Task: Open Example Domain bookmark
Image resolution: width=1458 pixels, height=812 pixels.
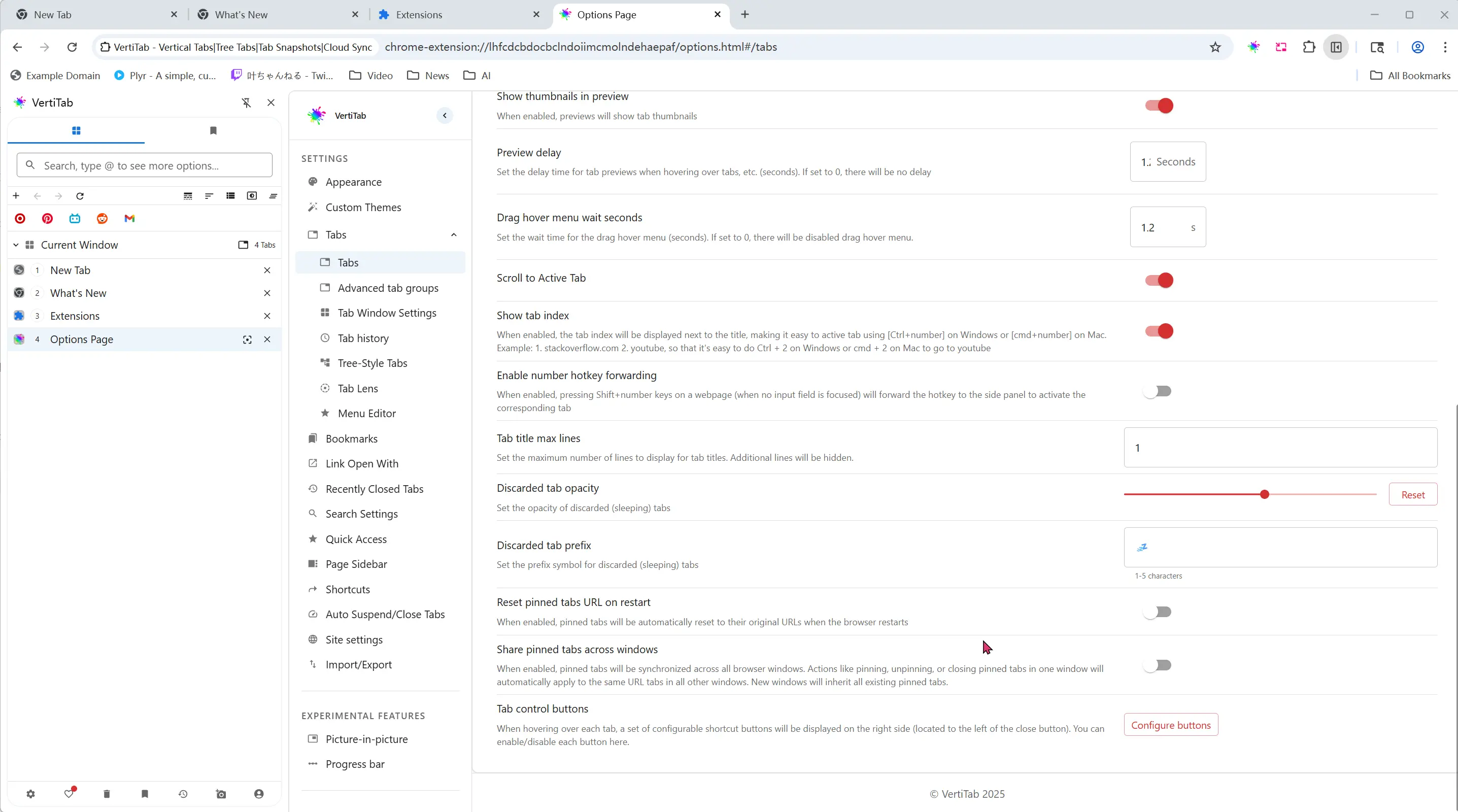Action: [x=55, y=75]
